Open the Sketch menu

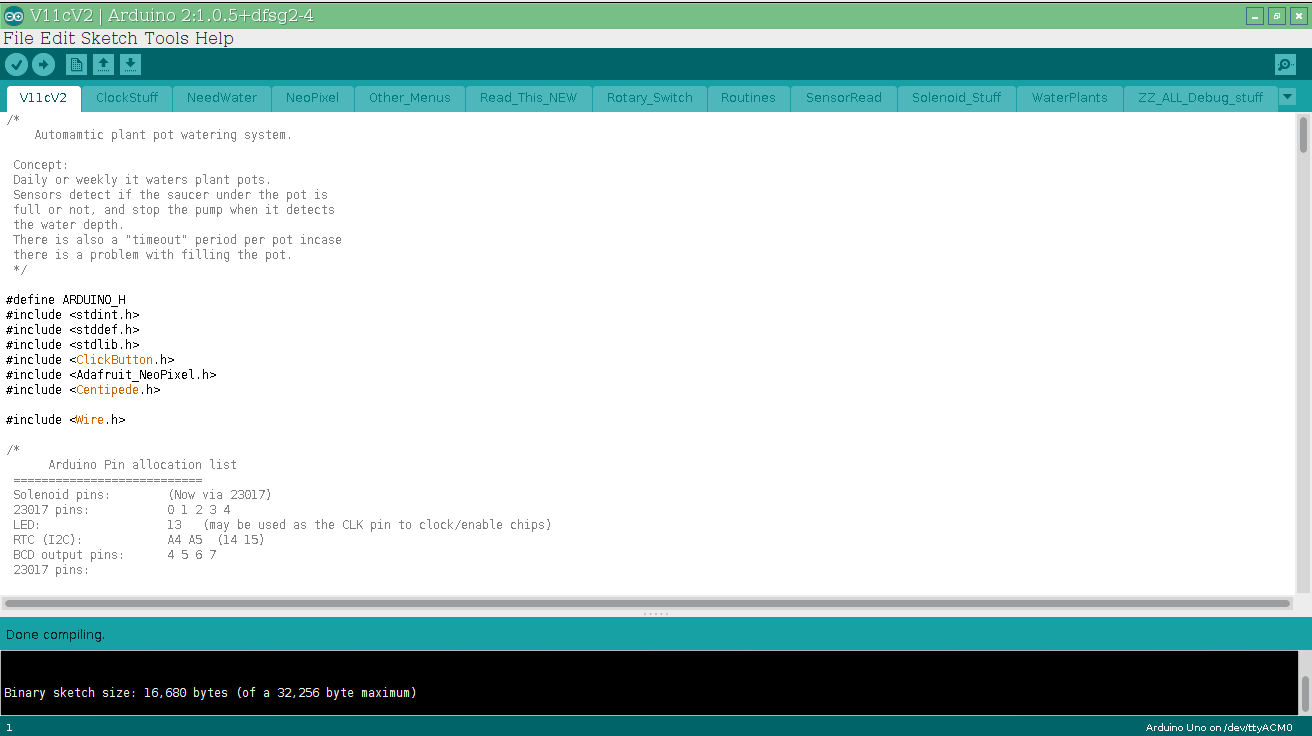point(95,38)
